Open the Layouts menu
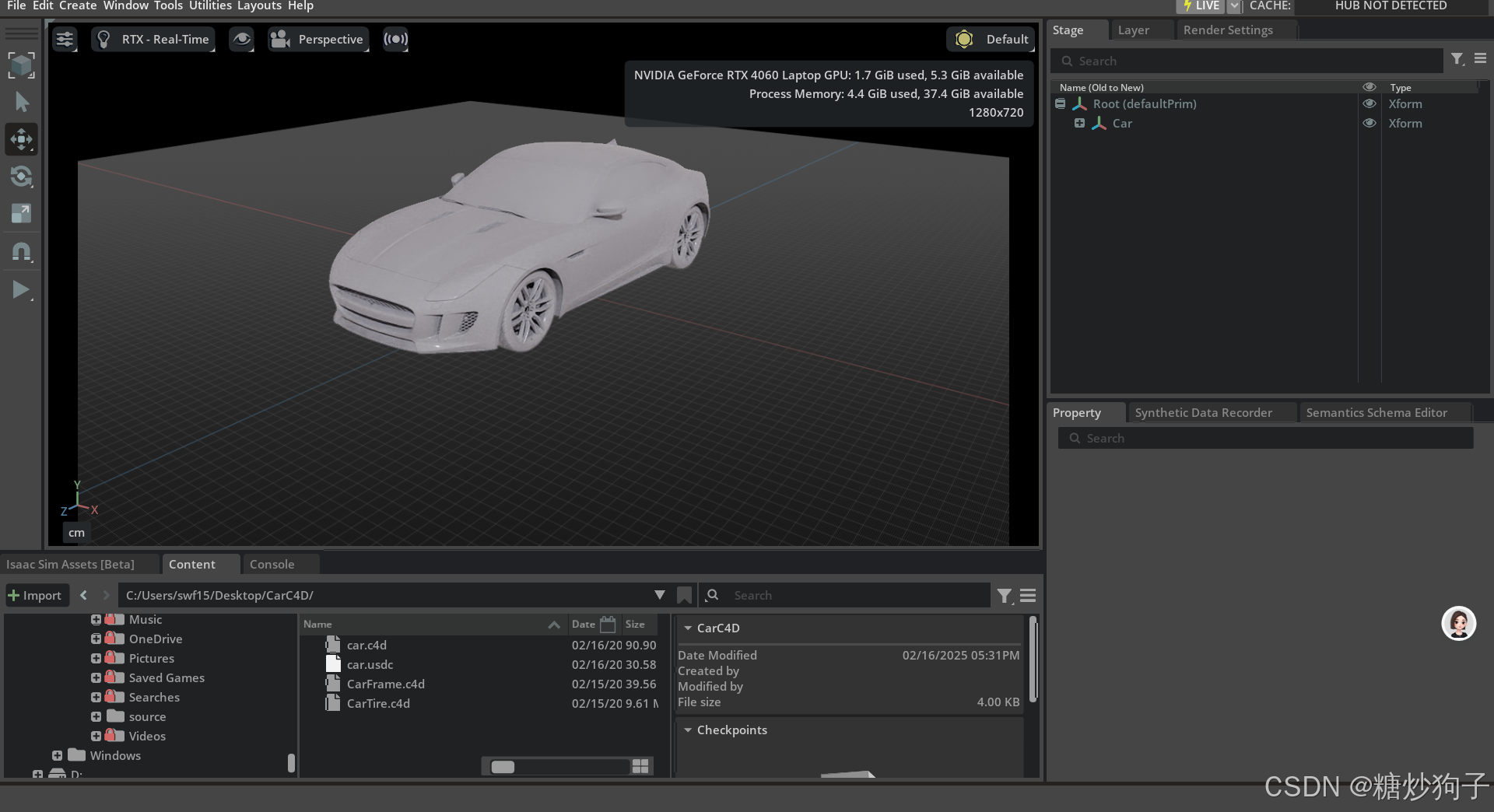The image size is (1494, 812). pyautogui.click(x=259, y=6)
